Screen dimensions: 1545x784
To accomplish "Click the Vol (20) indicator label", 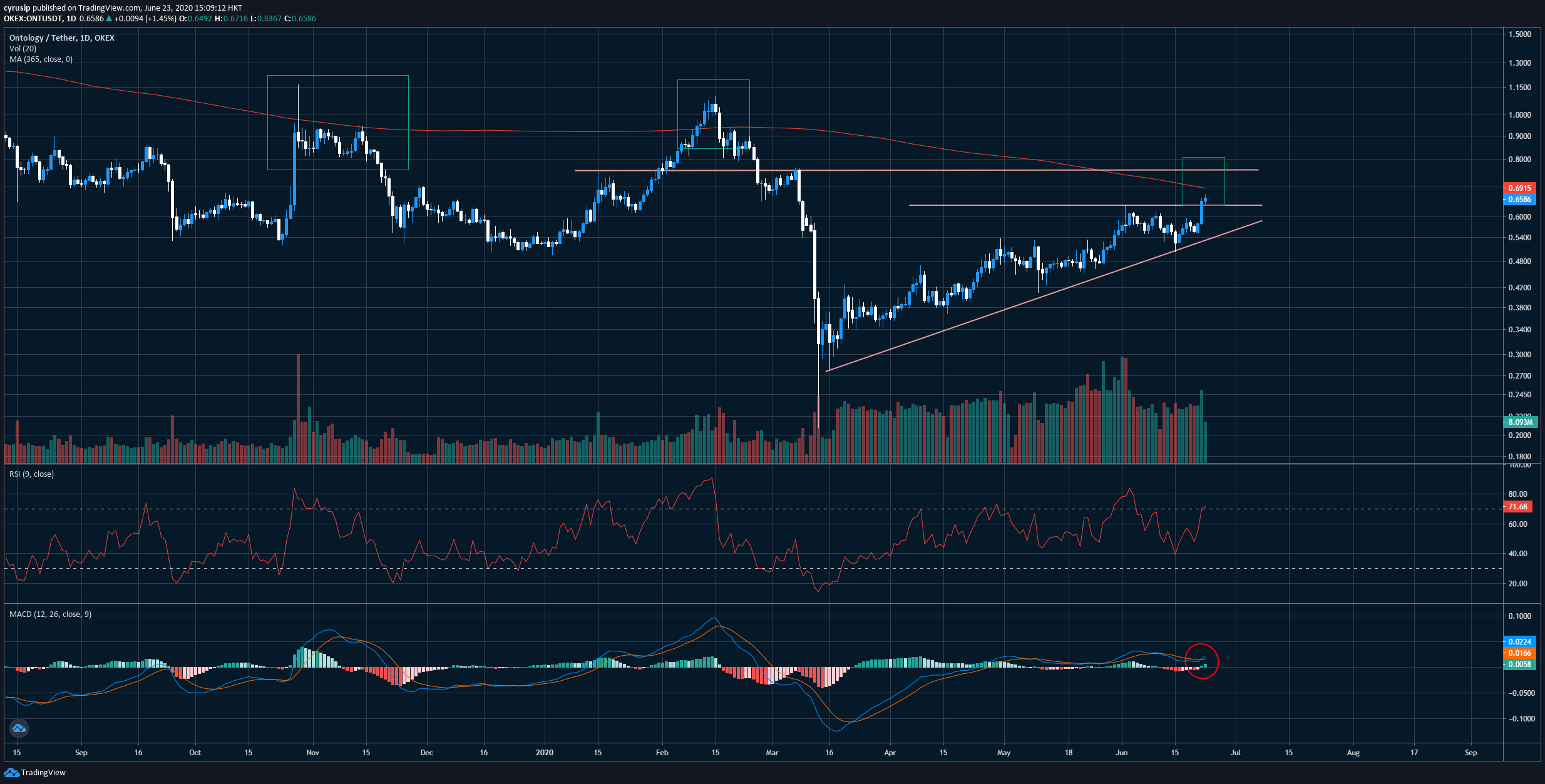I will (x=23, y=49).
